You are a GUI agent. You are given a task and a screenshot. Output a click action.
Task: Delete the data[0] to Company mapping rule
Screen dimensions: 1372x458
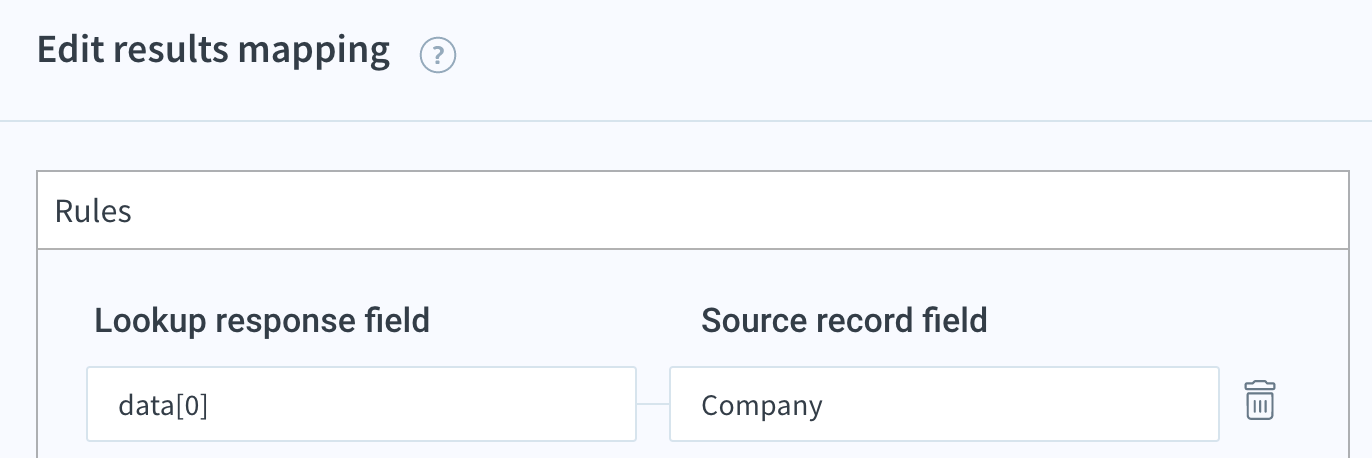click(x=1260, y=400)
